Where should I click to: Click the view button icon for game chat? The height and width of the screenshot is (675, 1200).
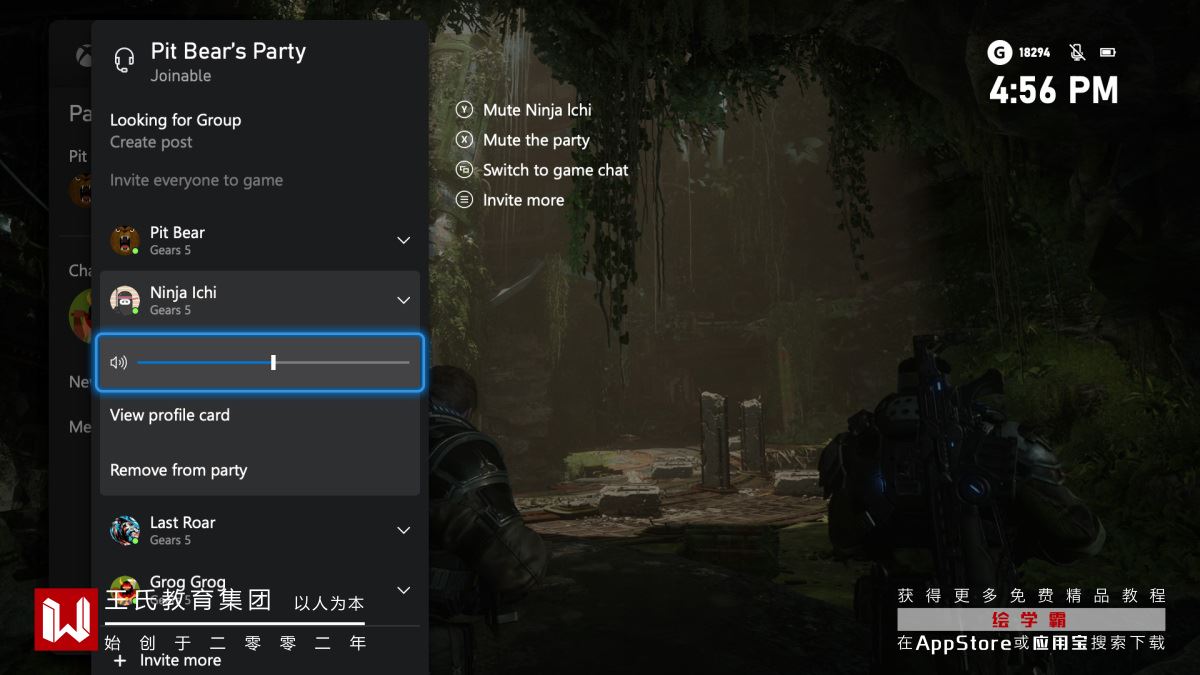(464, 170)
